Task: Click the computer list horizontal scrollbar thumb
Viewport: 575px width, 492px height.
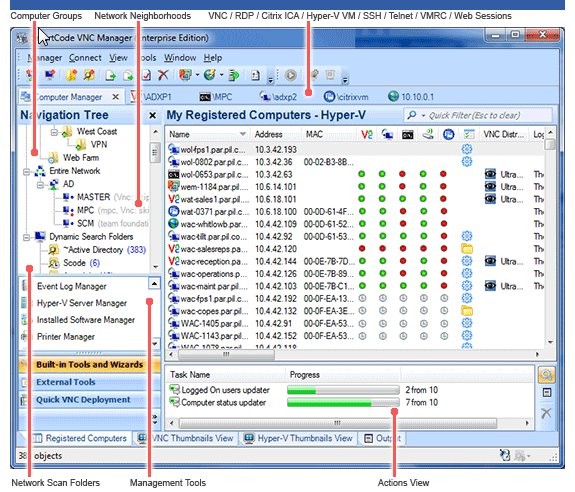Action: (226, 355)
